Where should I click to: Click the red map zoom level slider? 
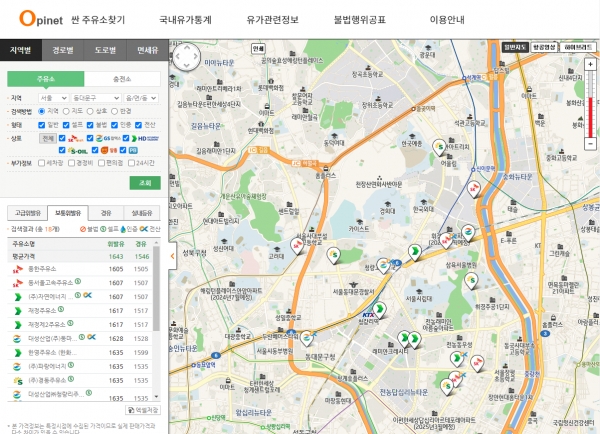click(x=590, y=117)
